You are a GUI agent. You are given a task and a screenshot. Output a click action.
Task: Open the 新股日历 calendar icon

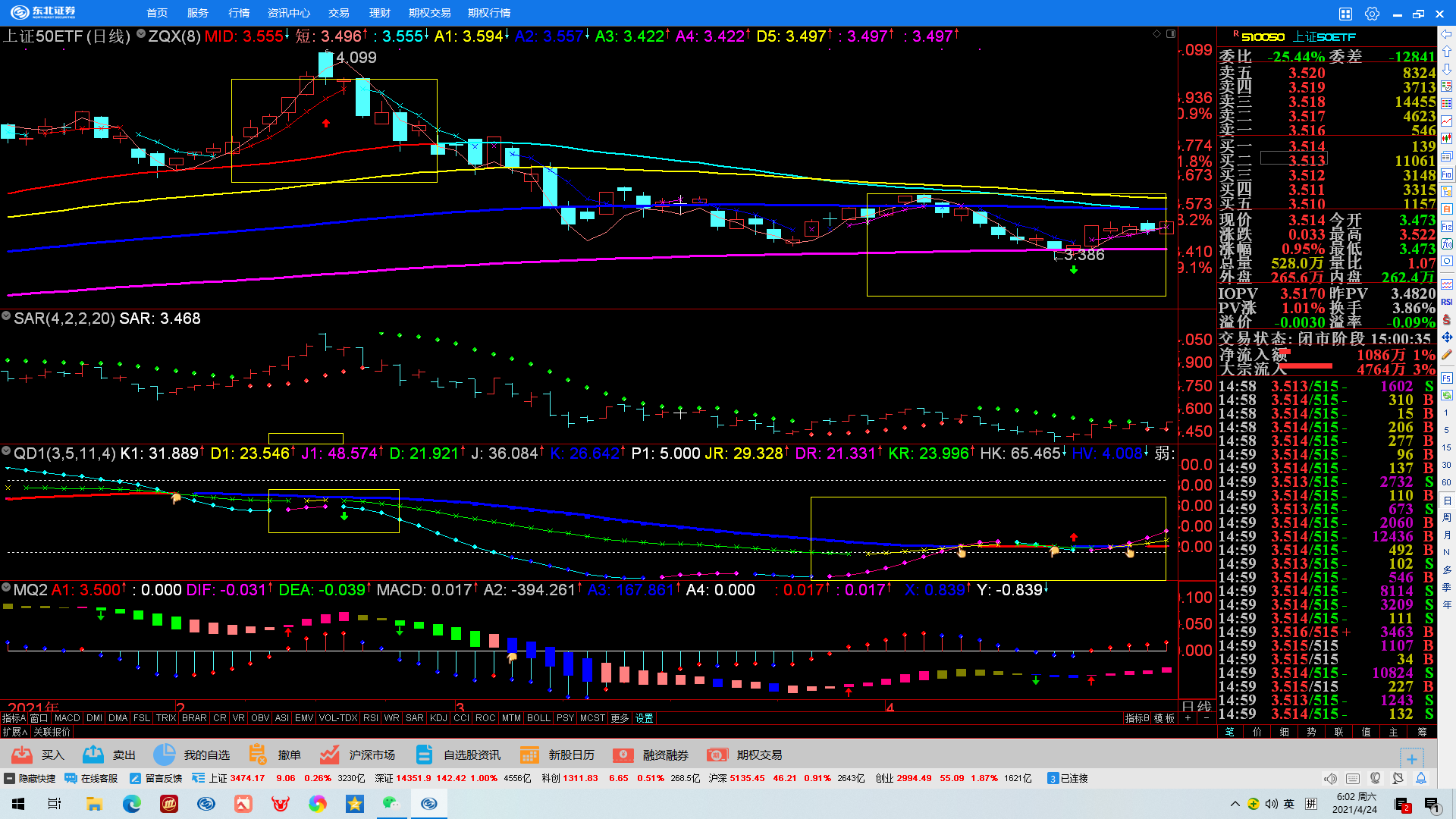[x=529, y=755]
